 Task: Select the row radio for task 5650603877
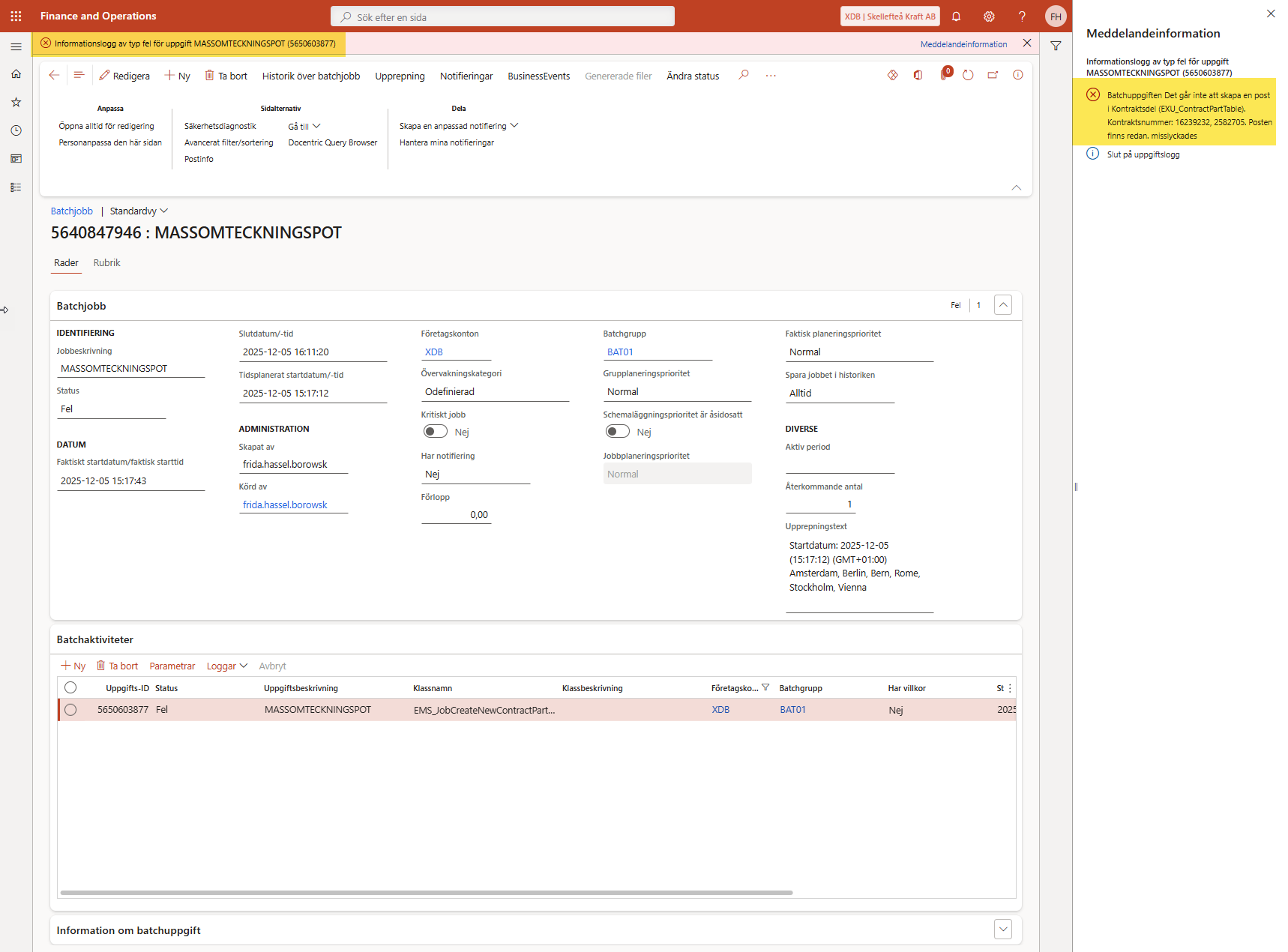pyautogui.click(x=70, y=710)
